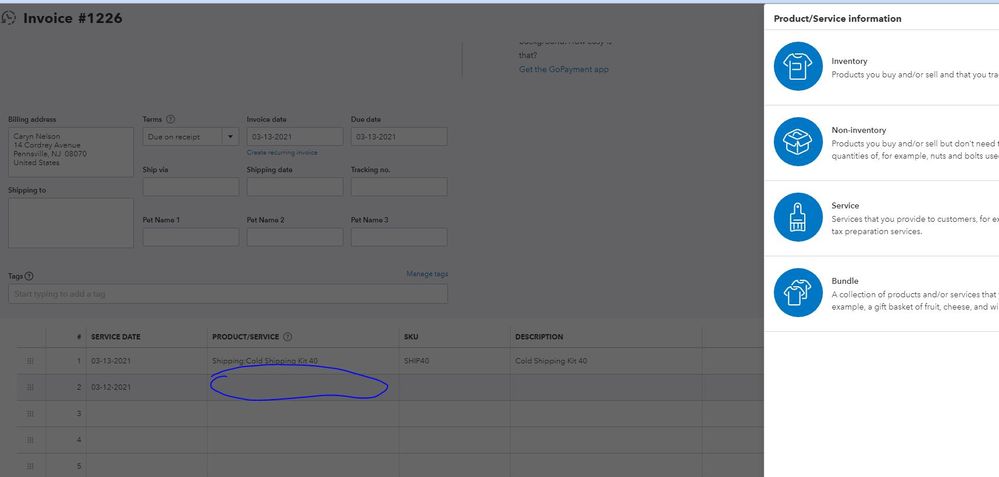Open the Product/Service column help icon

point(287,337)
